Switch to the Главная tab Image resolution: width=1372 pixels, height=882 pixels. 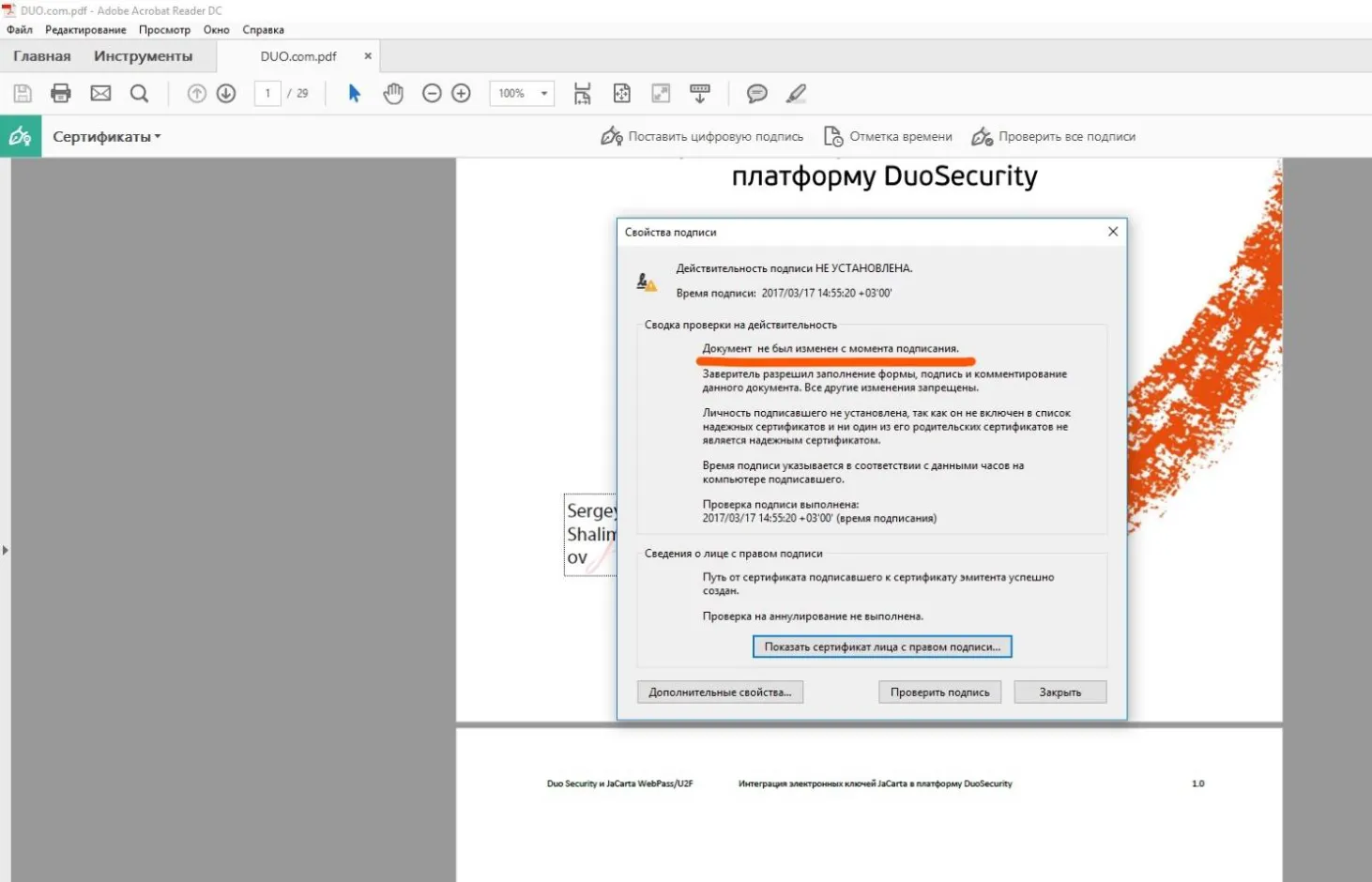42,56
